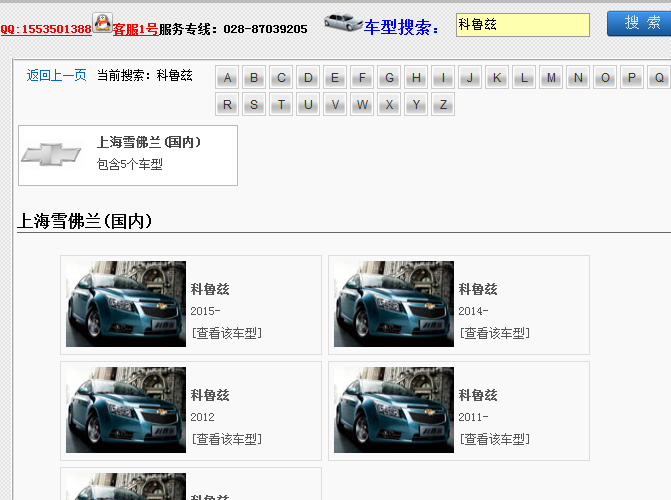The height and width of the screenshot is (500, 671).
Task: Filter brands by letter Y
Action: [x=416, y=104]
